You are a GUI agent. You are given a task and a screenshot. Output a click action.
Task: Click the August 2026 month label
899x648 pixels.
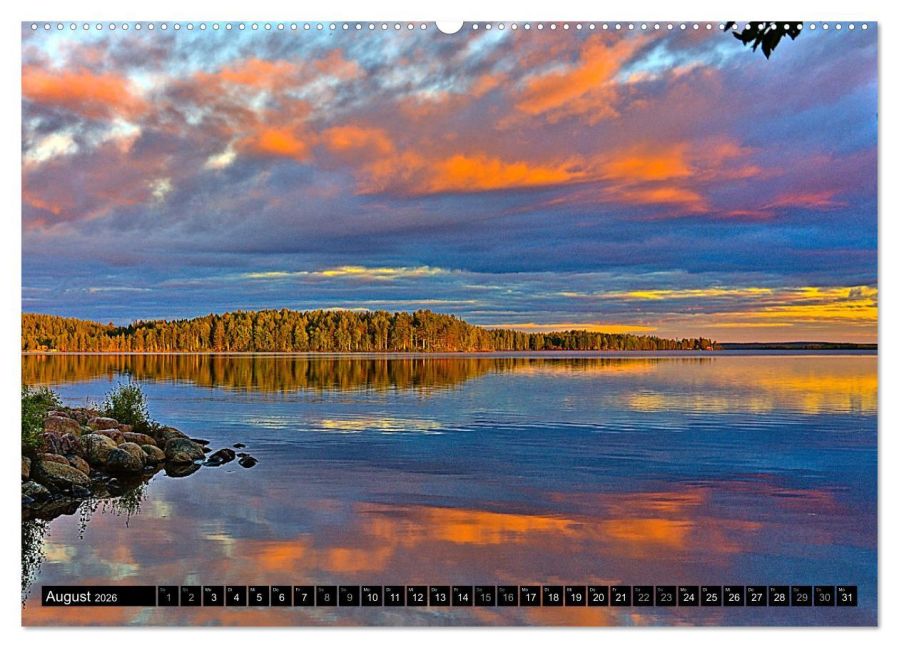pyautogui.click(x=82, y=597)
